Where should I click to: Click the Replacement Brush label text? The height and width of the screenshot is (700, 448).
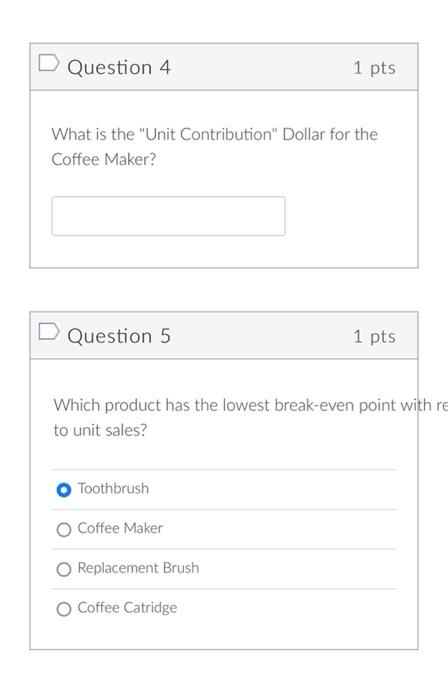click(138, 568)
